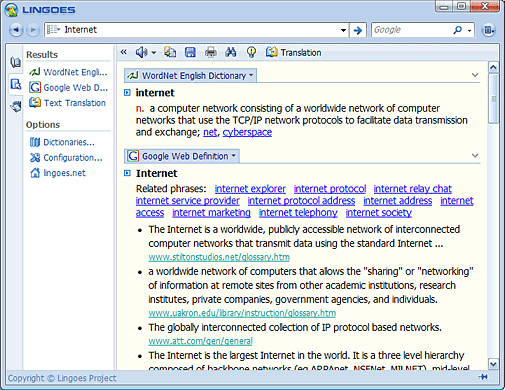505x390 pixels.
Task: Open Dictionaries... option
Action: click(62, 142)
